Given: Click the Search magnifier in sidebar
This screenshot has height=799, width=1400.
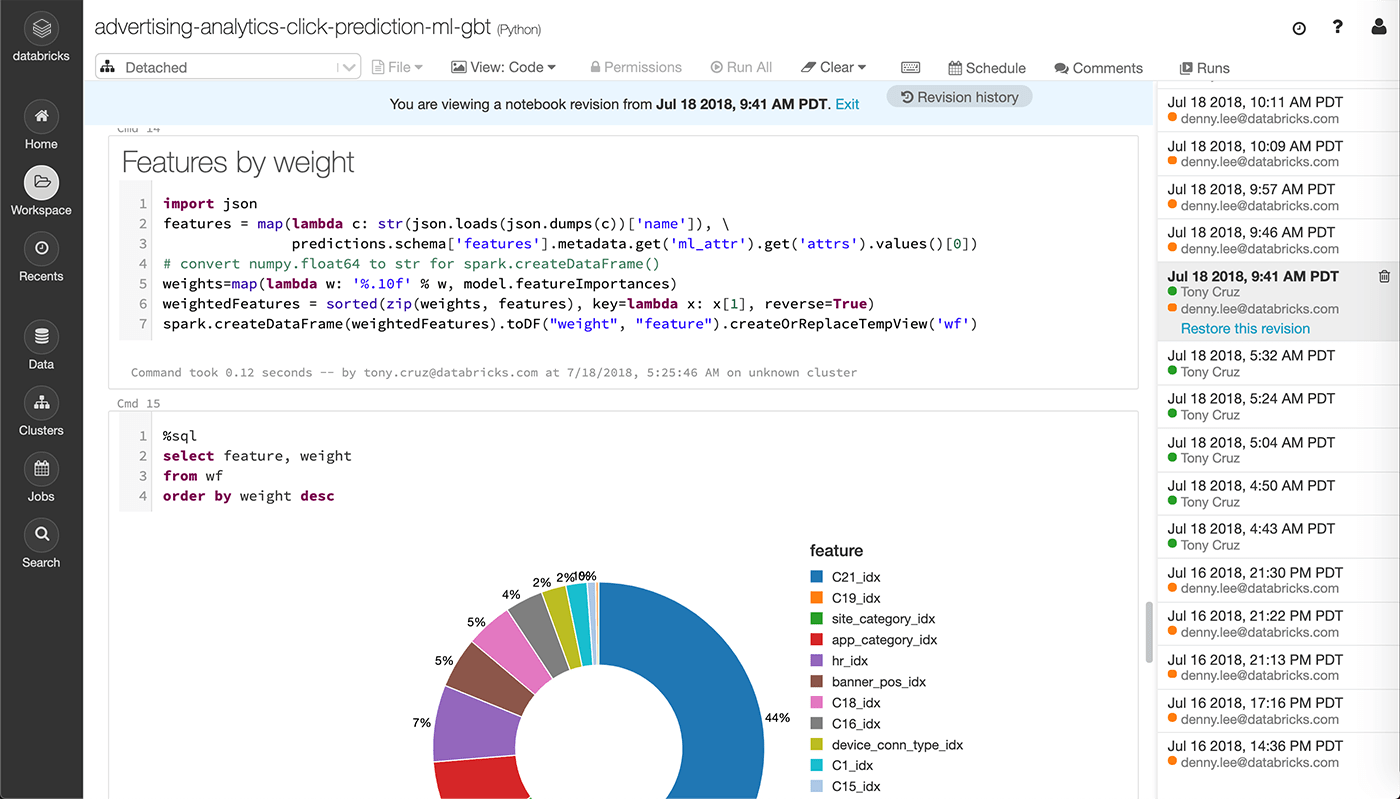Looking at the screenshot, I should 41,535.
